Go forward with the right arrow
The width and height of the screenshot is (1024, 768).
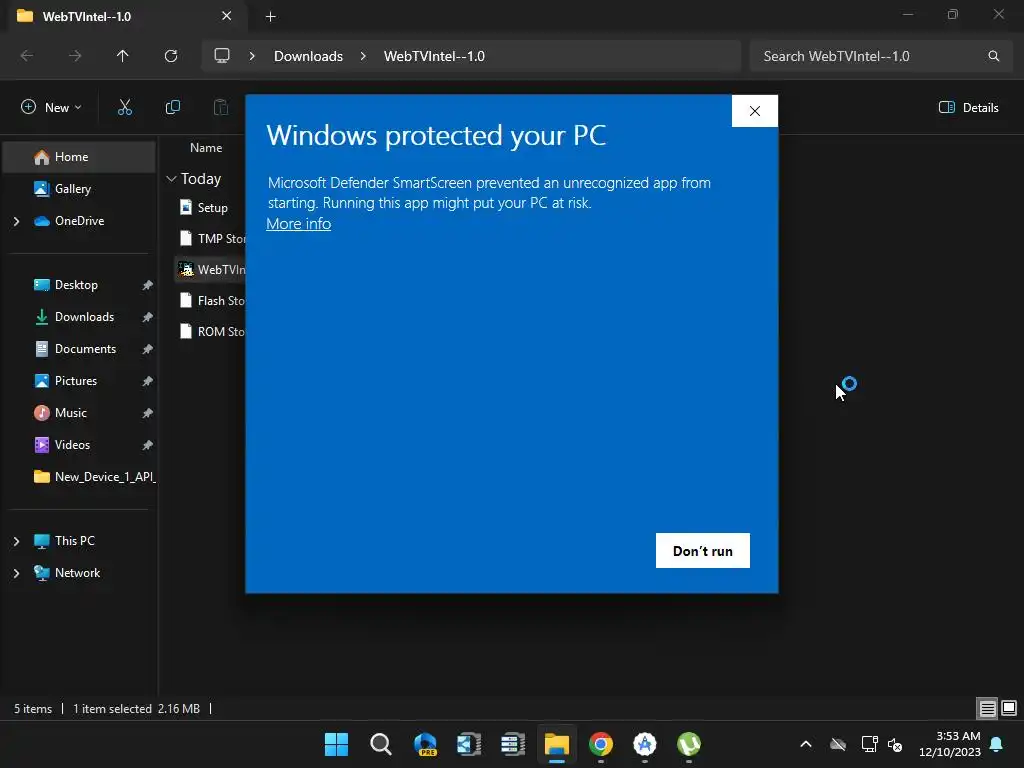coord(75,56)
